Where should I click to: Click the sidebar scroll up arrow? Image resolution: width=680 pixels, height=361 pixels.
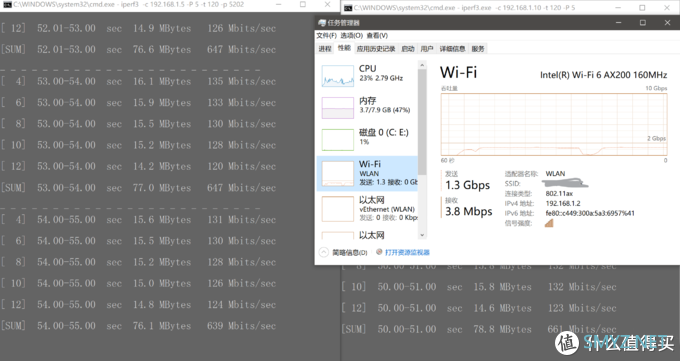click(422, 65)
